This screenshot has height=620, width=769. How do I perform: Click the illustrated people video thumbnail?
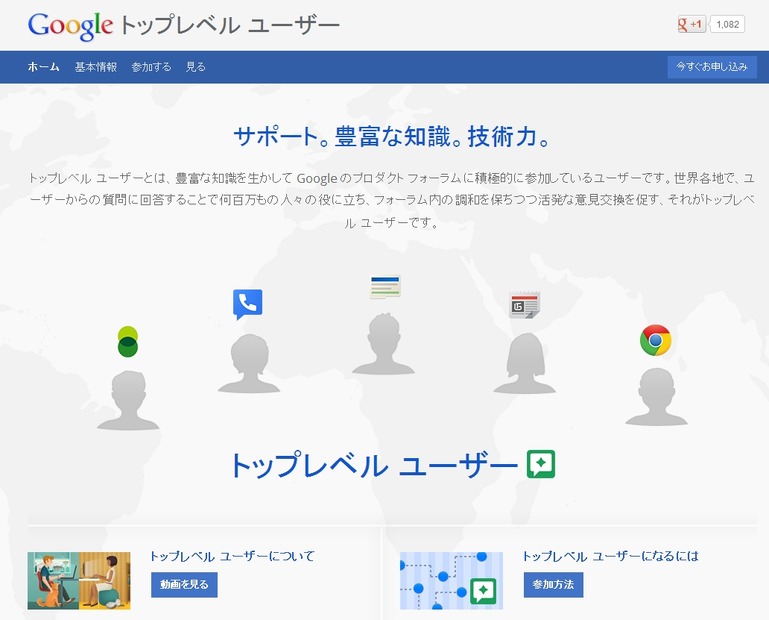pyautogui.click(x=79, y=581)
